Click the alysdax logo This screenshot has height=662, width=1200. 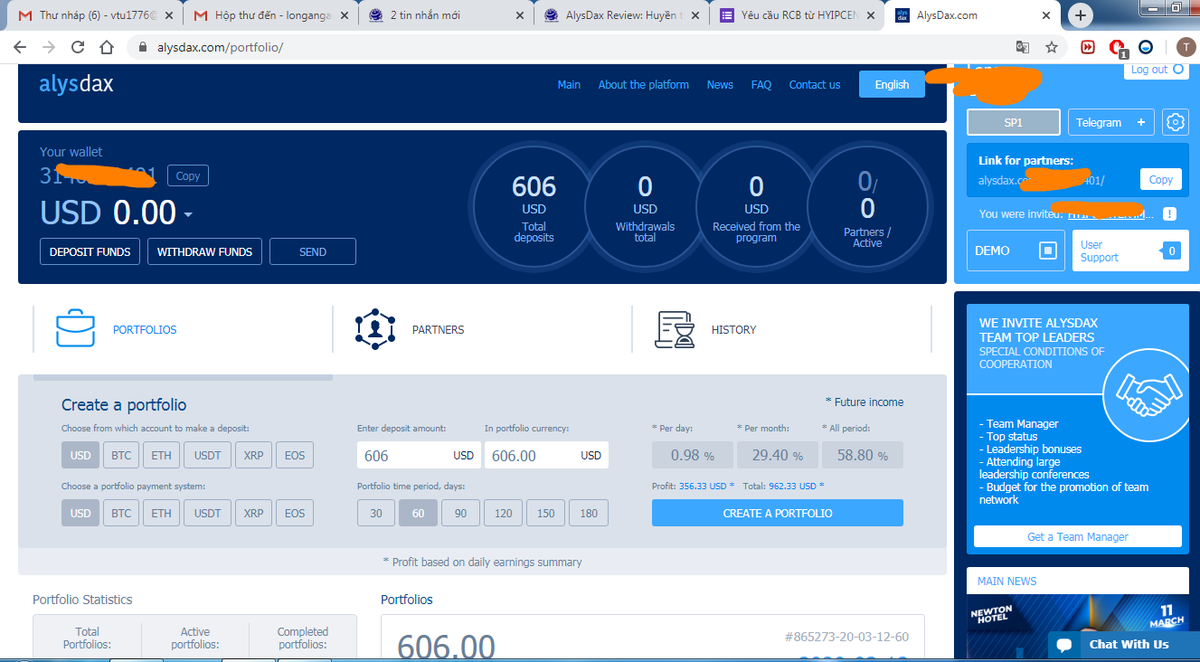(x=76, y=84)
